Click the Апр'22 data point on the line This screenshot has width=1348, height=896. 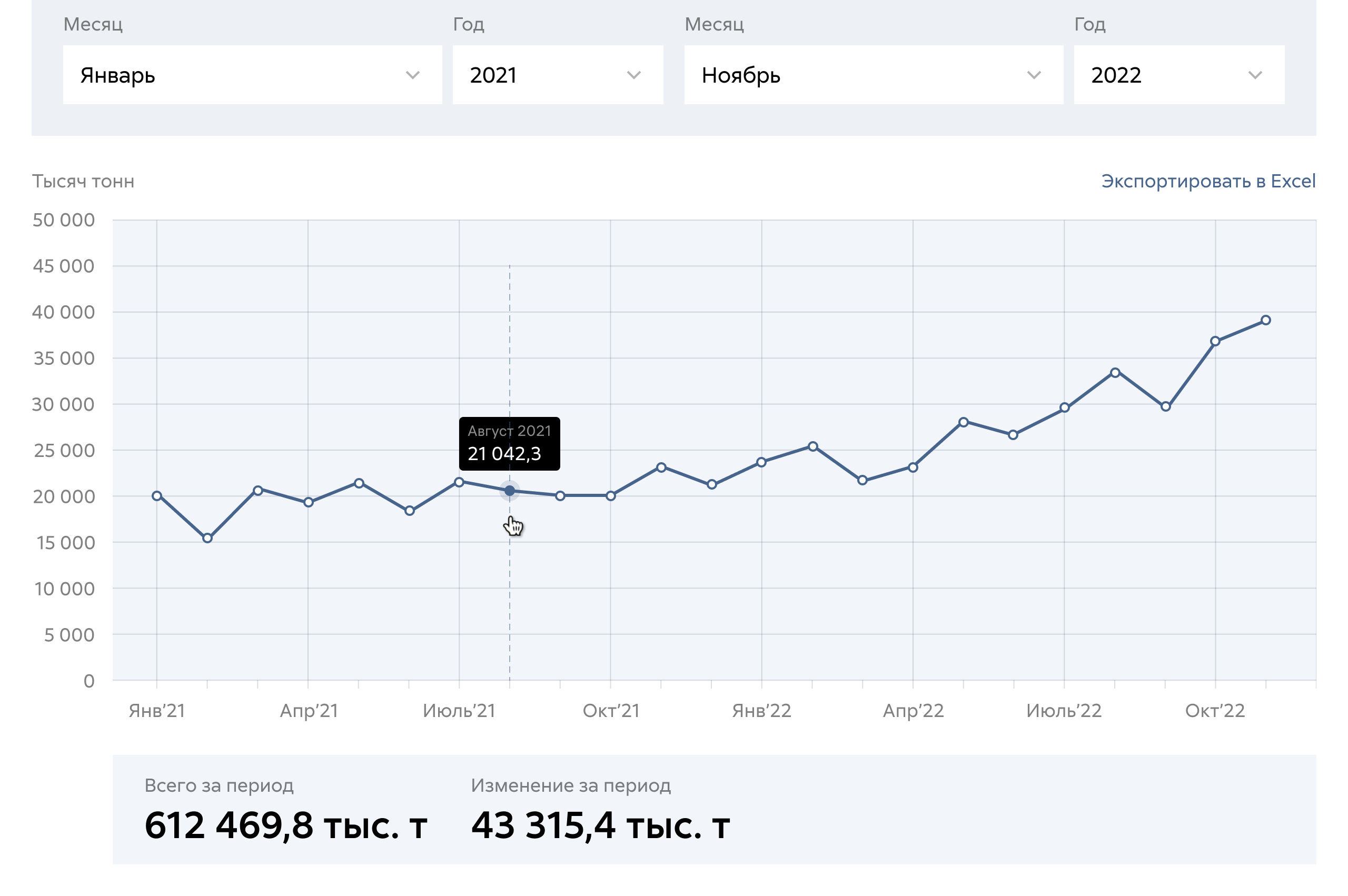(x=913, y=468)
